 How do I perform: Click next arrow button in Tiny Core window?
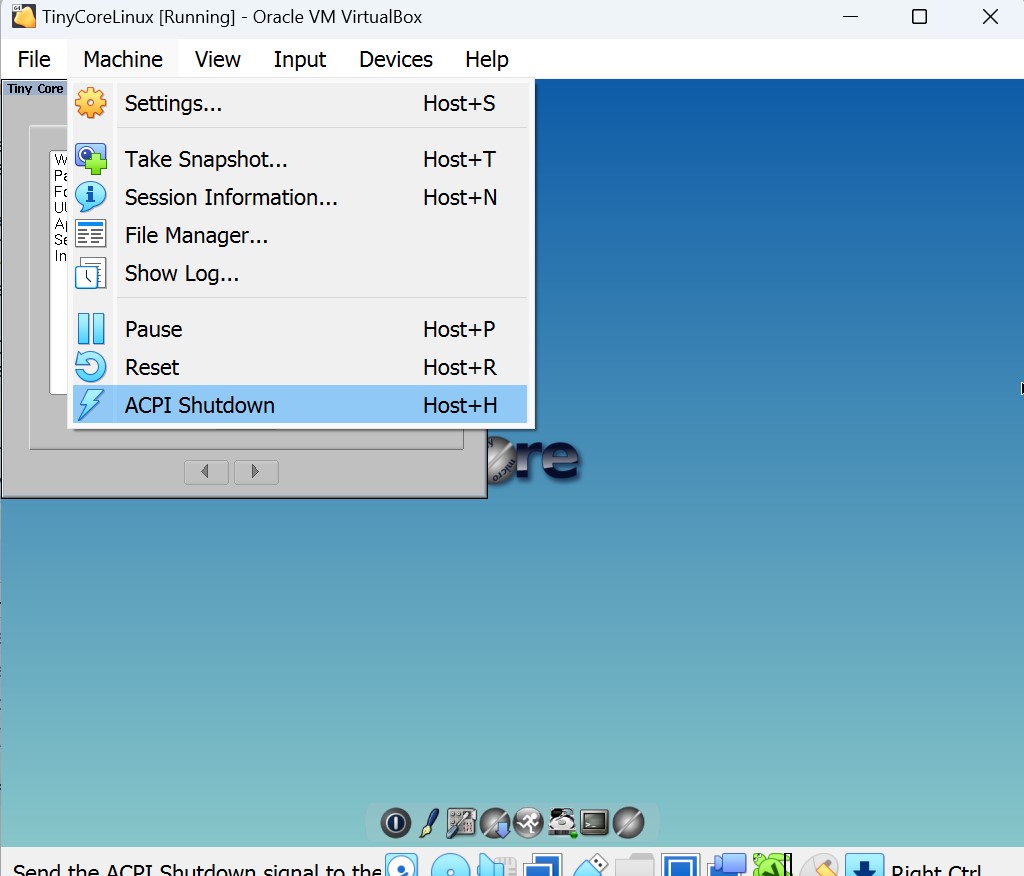click(256, 472)
